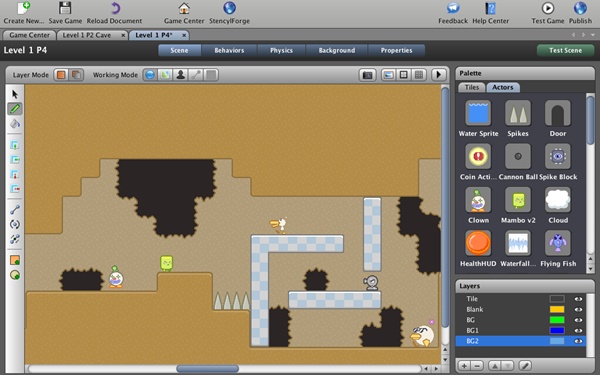The height and width of the screenshot is (375, 600).
Task: Open the Background section
Action: 337,51
